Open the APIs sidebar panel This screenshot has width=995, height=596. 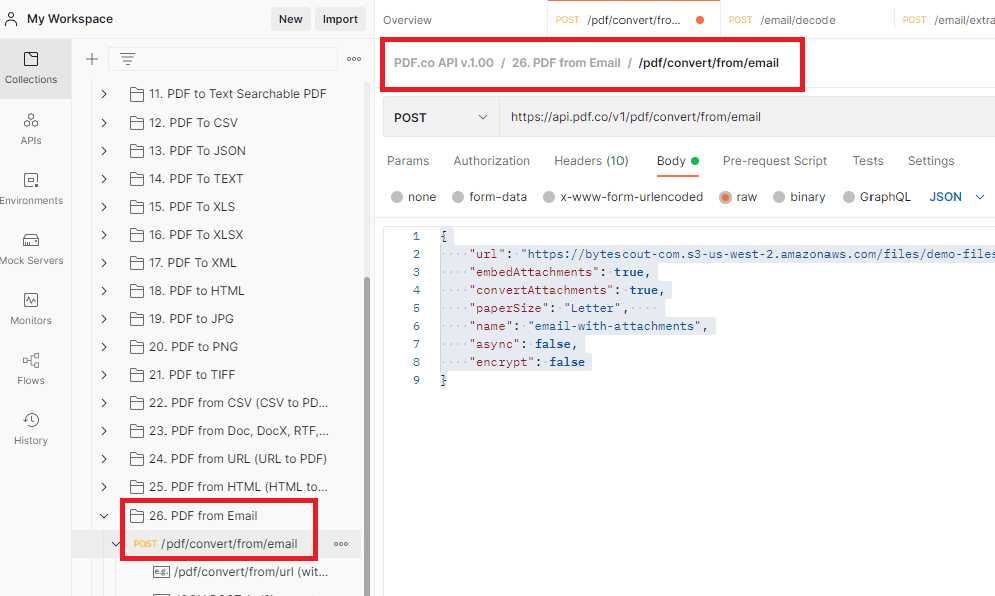pyautogui.click(x=31, y=128)
